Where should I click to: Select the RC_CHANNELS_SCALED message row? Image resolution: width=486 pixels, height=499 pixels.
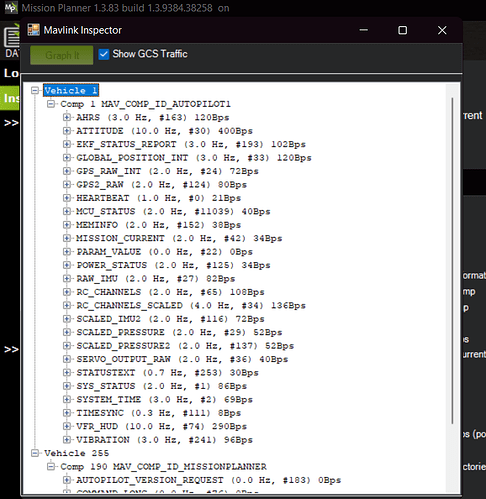pyautogui.click(x=191, y=306)
